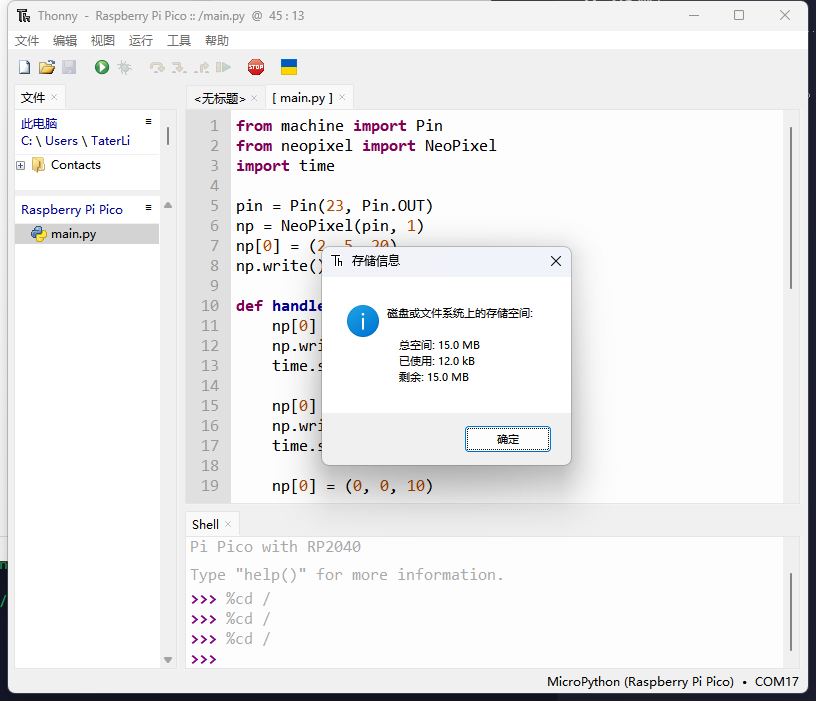
Task: Expand the Contacts folder tree node
Action: pos(21,165)
